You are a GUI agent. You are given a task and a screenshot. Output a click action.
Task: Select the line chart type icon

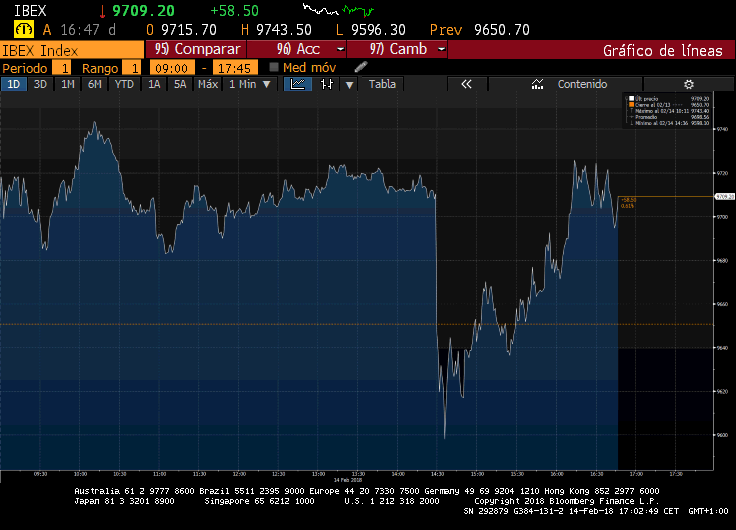[x=298, y=84]
